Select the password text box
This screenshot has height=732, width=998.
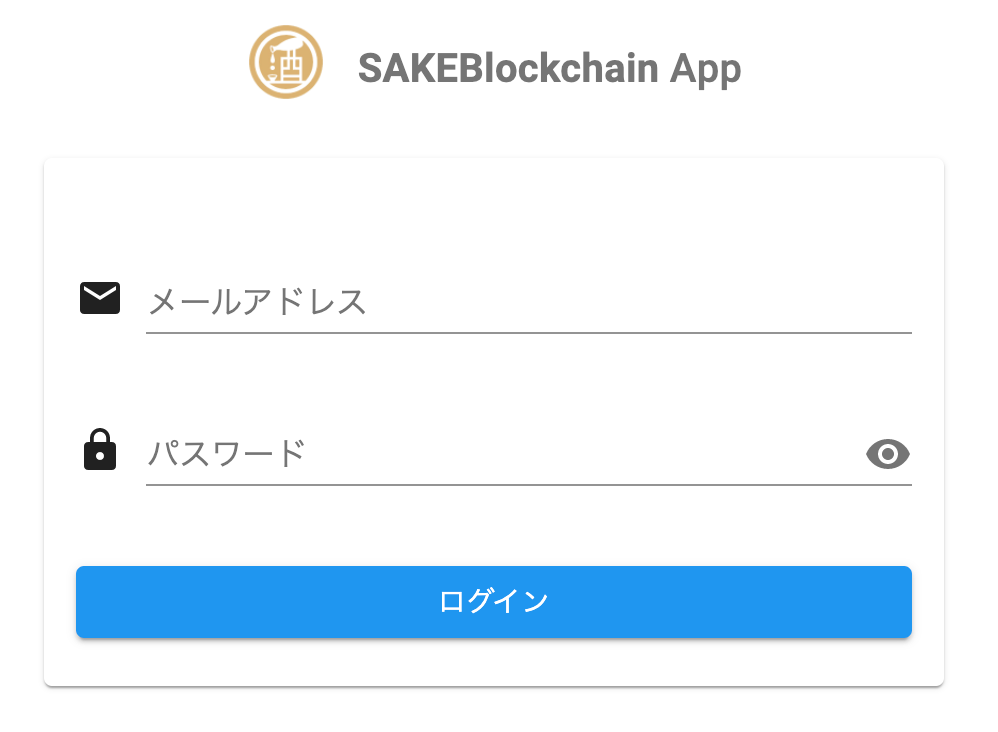[x=500, y=455]
